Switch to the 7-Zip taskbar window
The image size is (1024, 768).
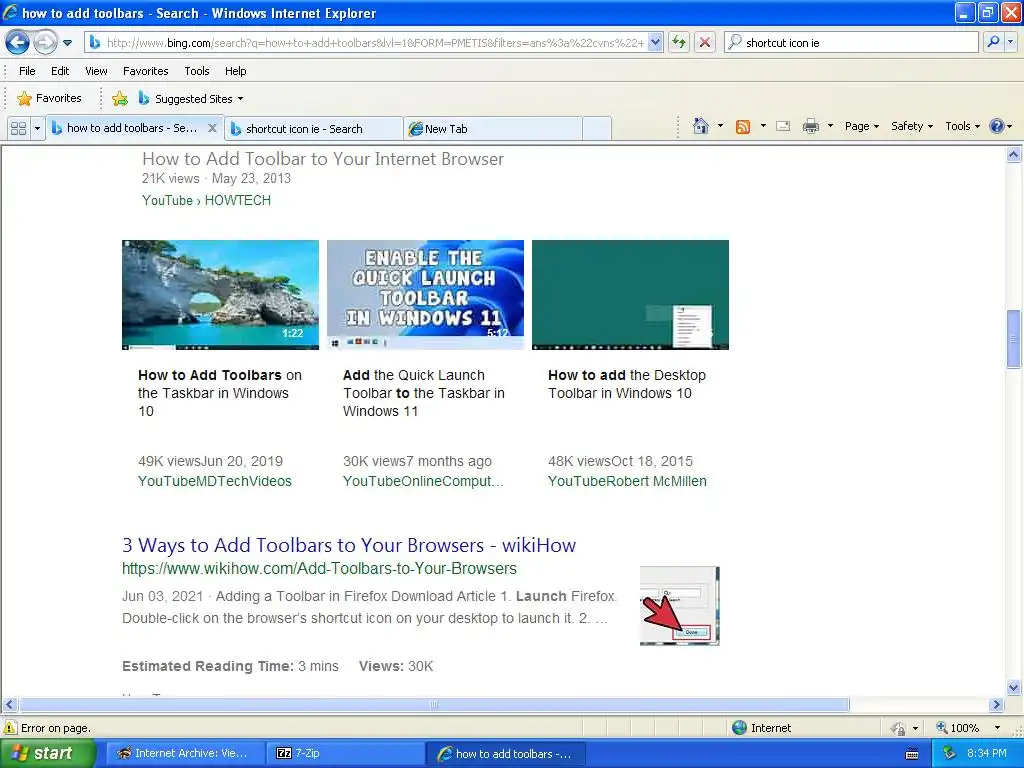[343, 754]
